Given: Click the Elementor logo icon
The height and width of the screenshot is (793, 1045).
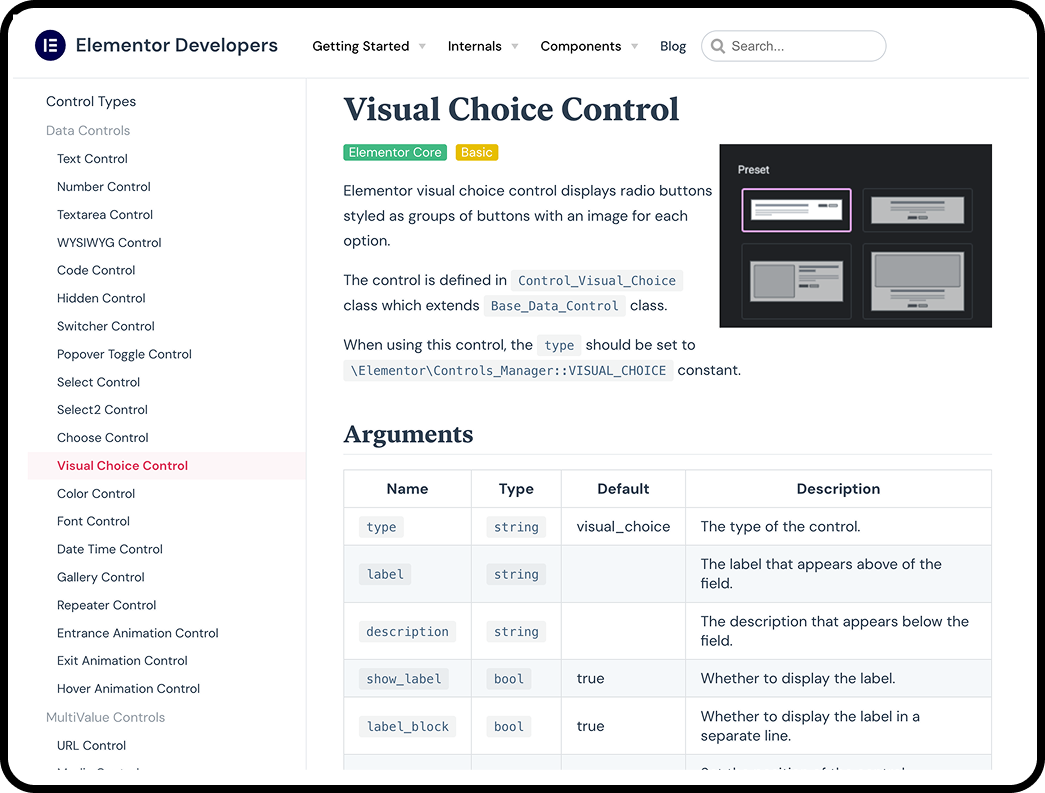Looking at the screenshot, I should click(x=50, y=45).
